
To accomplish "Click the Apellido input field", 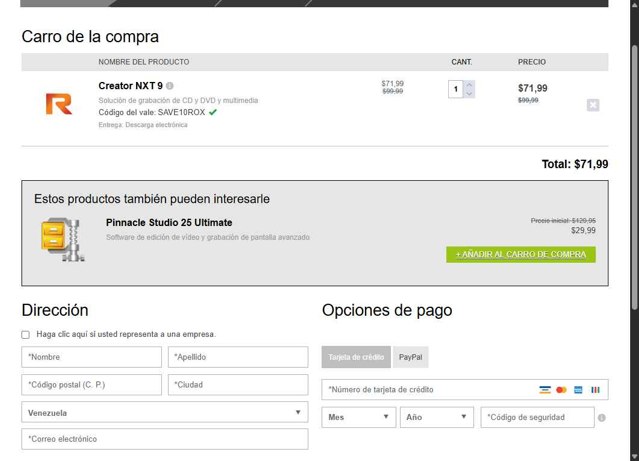I will coord(238,357).
